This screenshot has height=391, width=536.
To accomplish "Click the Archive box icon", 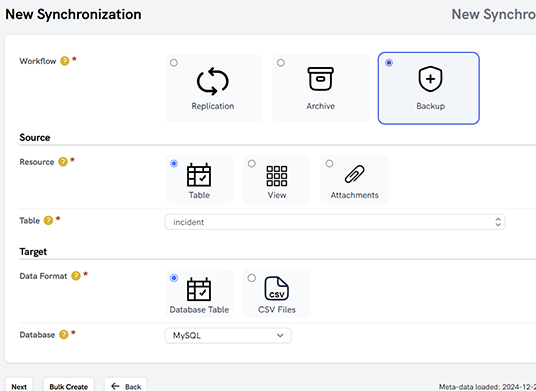I will pyautogui.click(x=320, y=79).
